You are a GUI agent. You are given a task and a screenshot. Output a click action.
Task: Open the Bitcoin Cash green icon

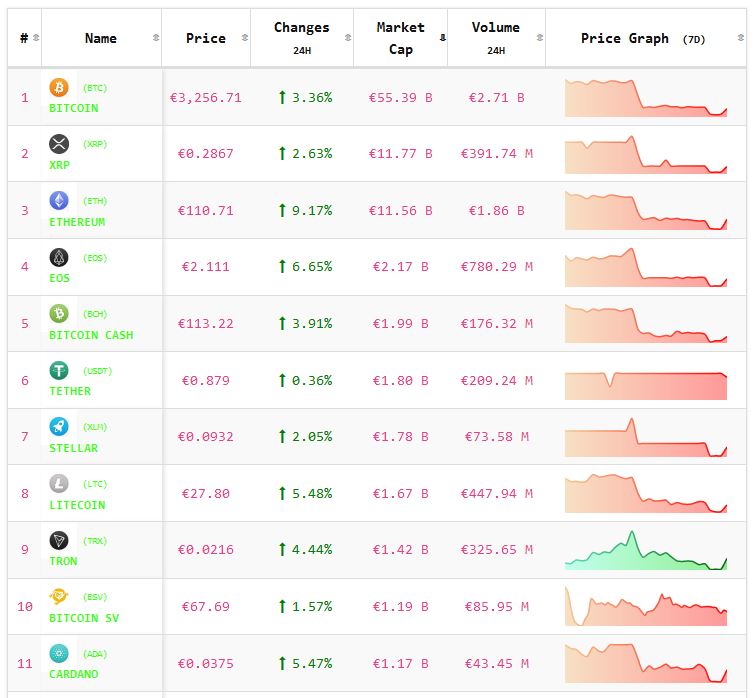[x=59, y=314]
